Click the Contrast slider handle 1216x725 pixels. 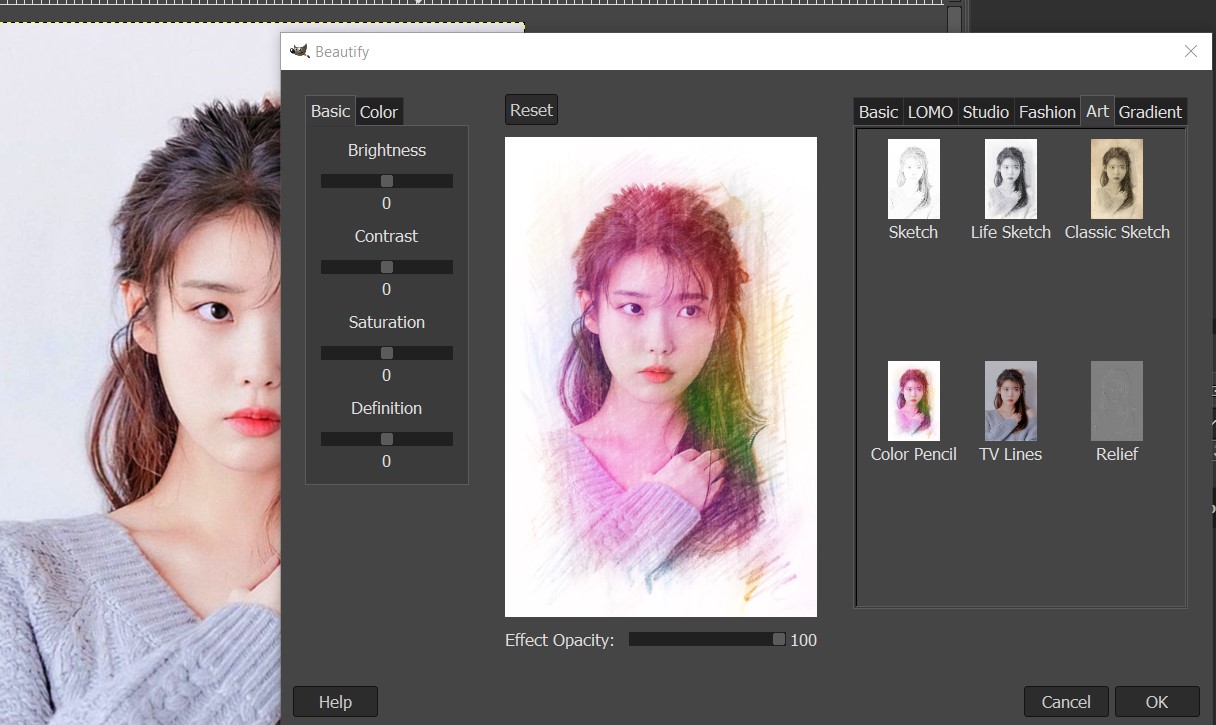click(x=387, y=267)
